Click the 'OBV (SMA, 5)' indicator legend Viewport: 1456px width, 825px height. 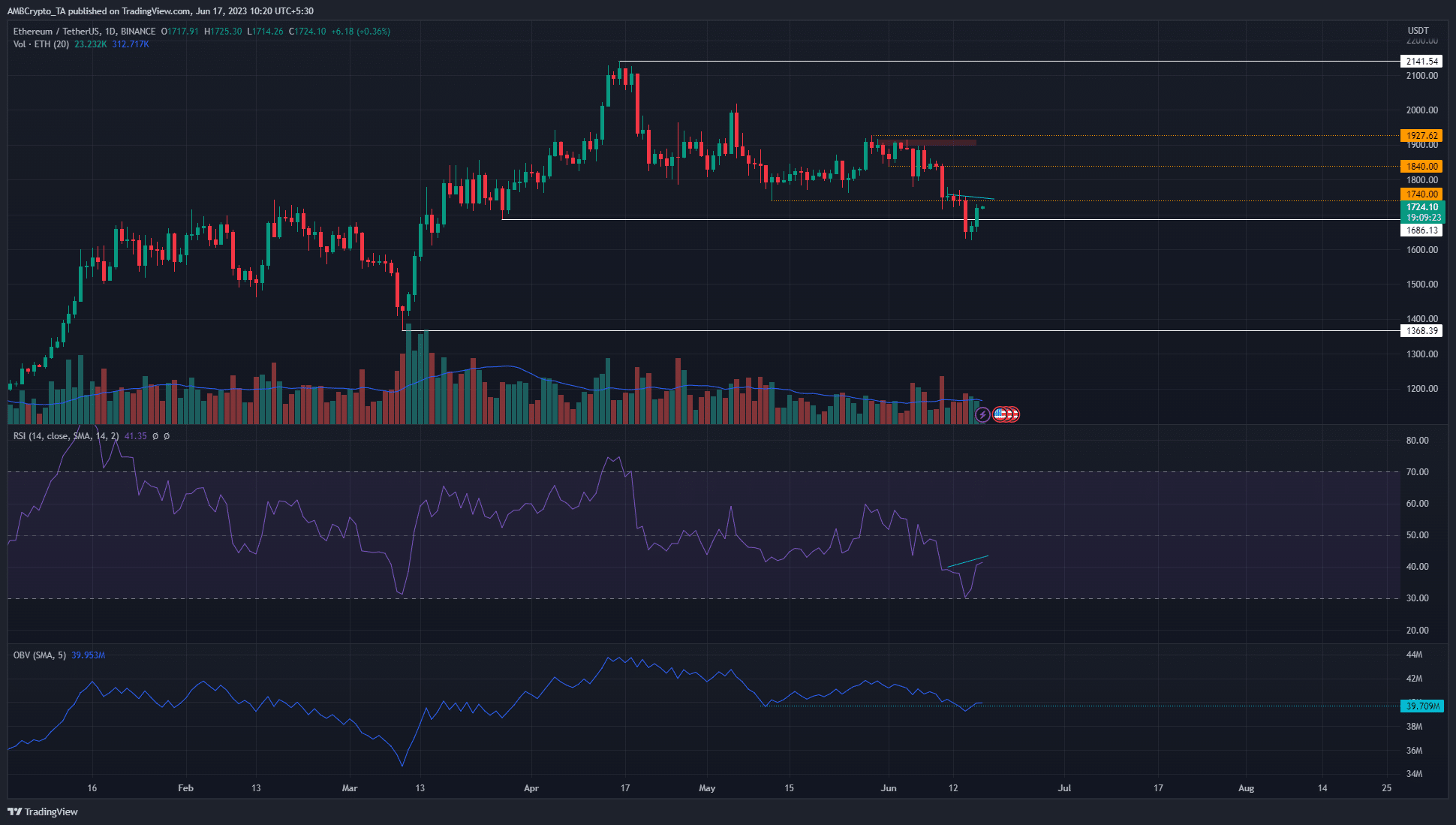[x=40, y=655]
